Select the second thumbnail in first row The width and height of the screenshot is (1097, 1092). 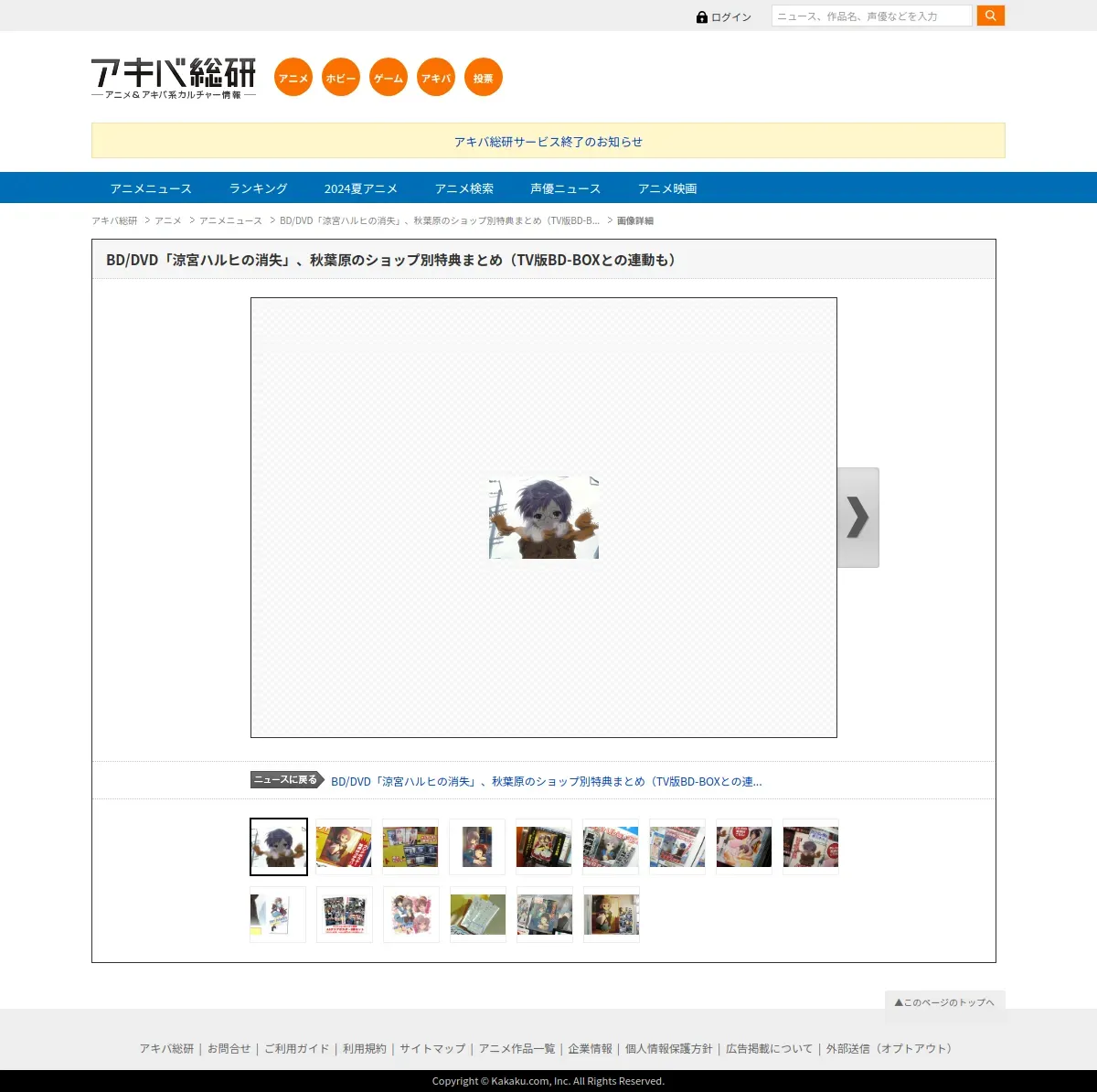[344, 847]
